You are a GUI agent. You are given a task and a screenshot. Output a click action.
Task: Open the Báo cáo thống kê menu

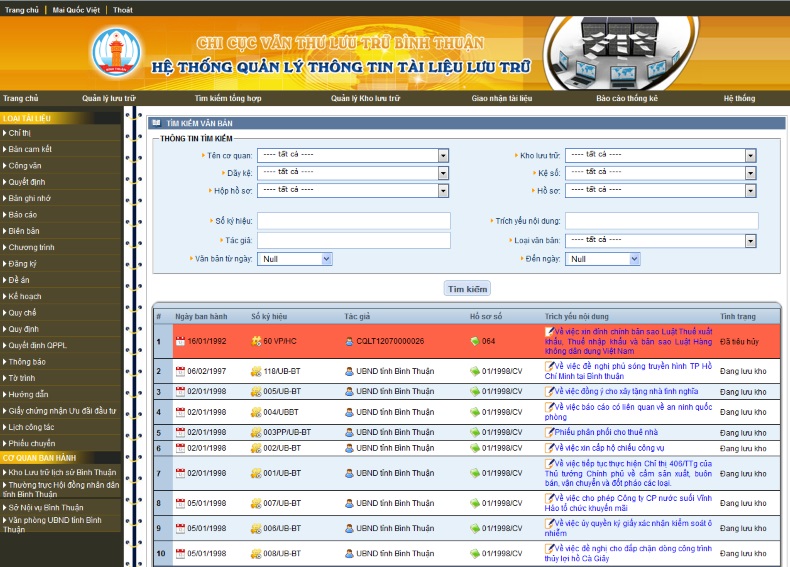click(627, 99)
